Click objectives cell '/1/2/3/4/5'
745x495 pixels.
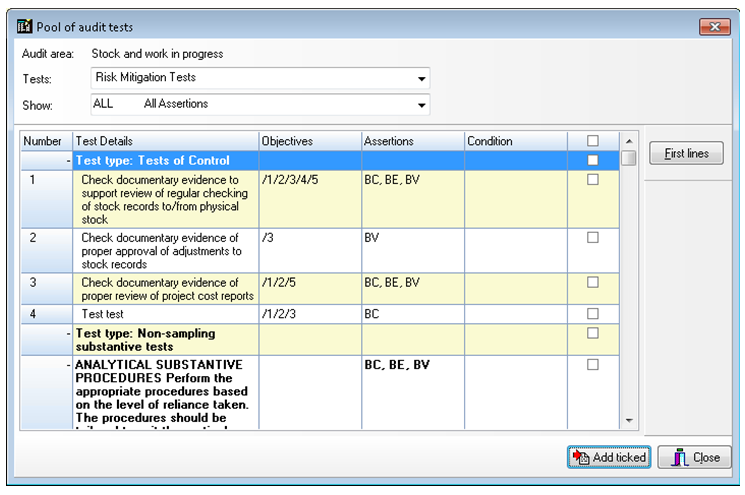(x=310, y=200)
